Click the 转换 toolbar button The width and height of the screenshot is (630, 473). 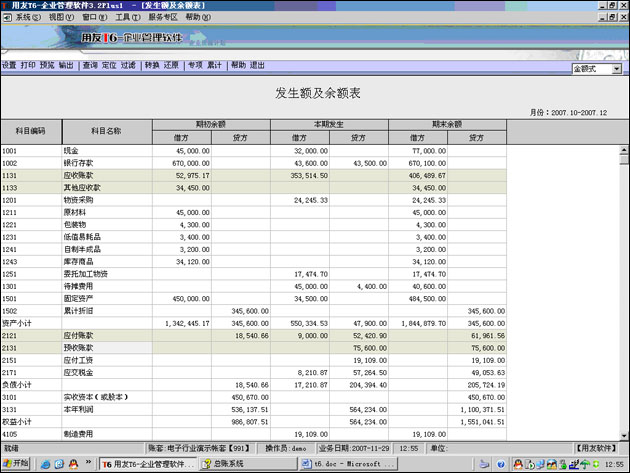(152, 65)
